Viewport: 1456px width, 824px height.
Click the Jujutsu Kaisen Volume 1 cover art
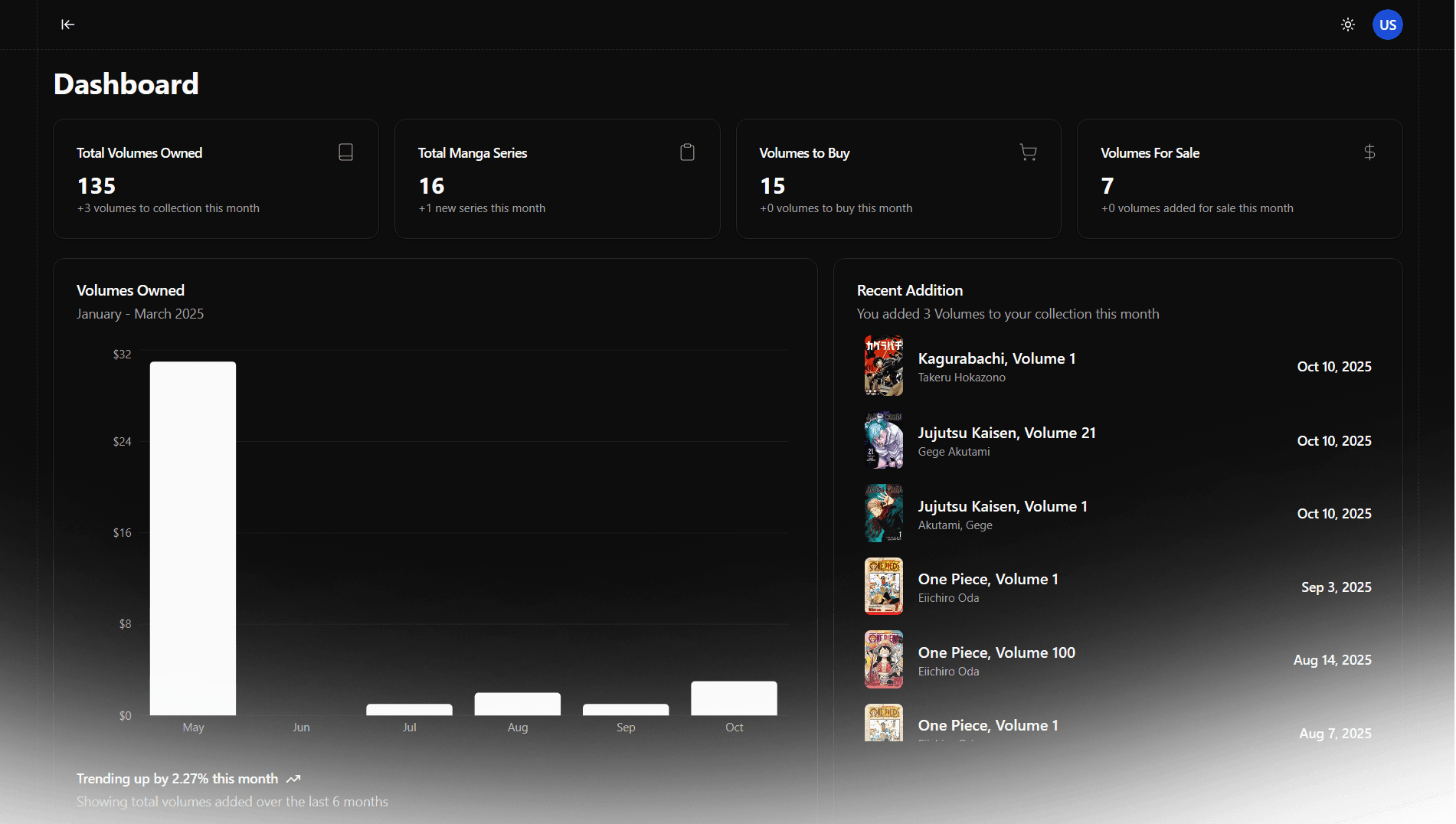(x=883, y=513)
